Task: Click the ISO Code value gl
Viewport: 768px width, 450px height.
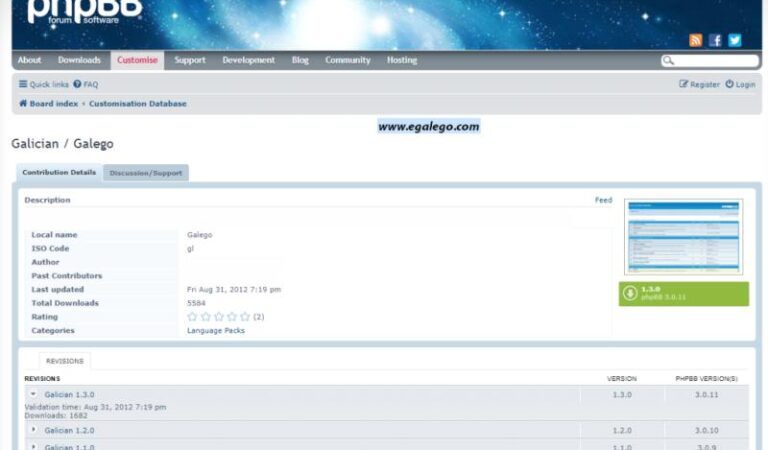Action: 191,248
